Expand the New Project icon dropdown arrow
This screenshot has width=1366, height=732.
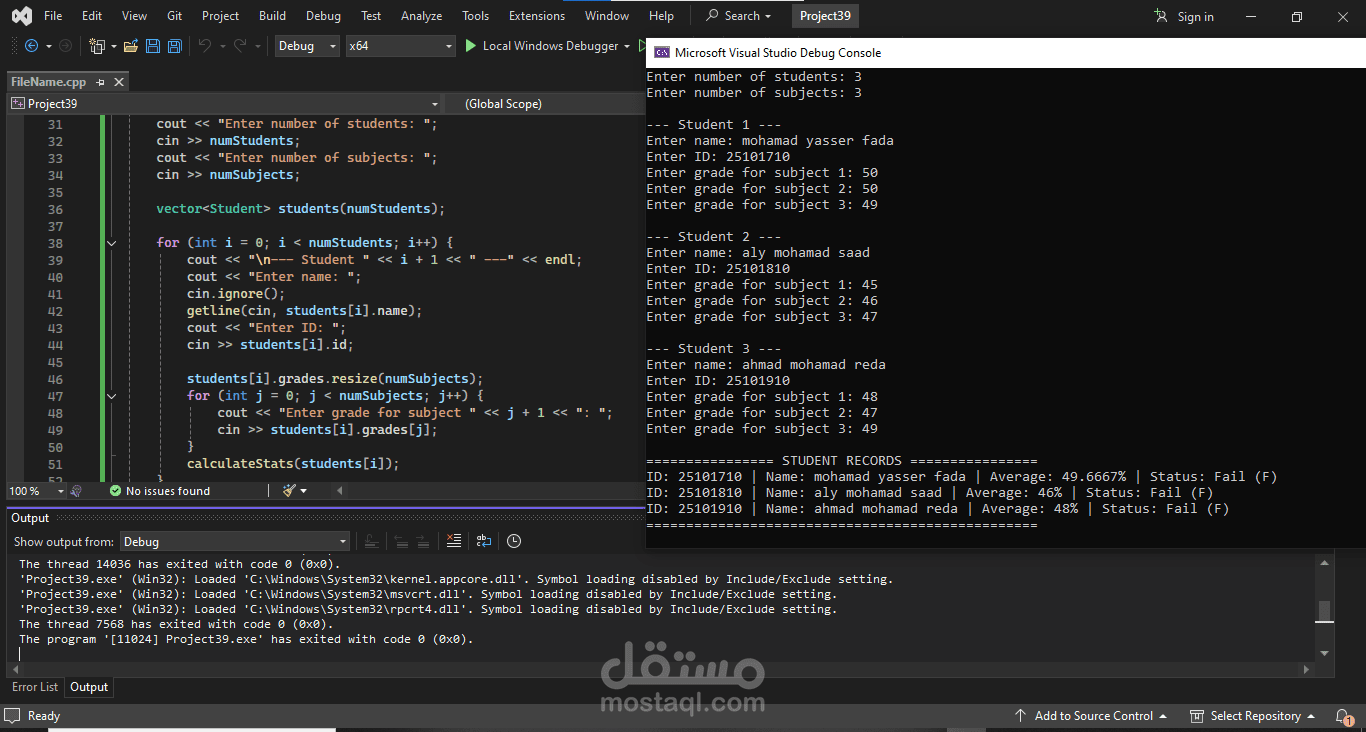pos(113,46)
